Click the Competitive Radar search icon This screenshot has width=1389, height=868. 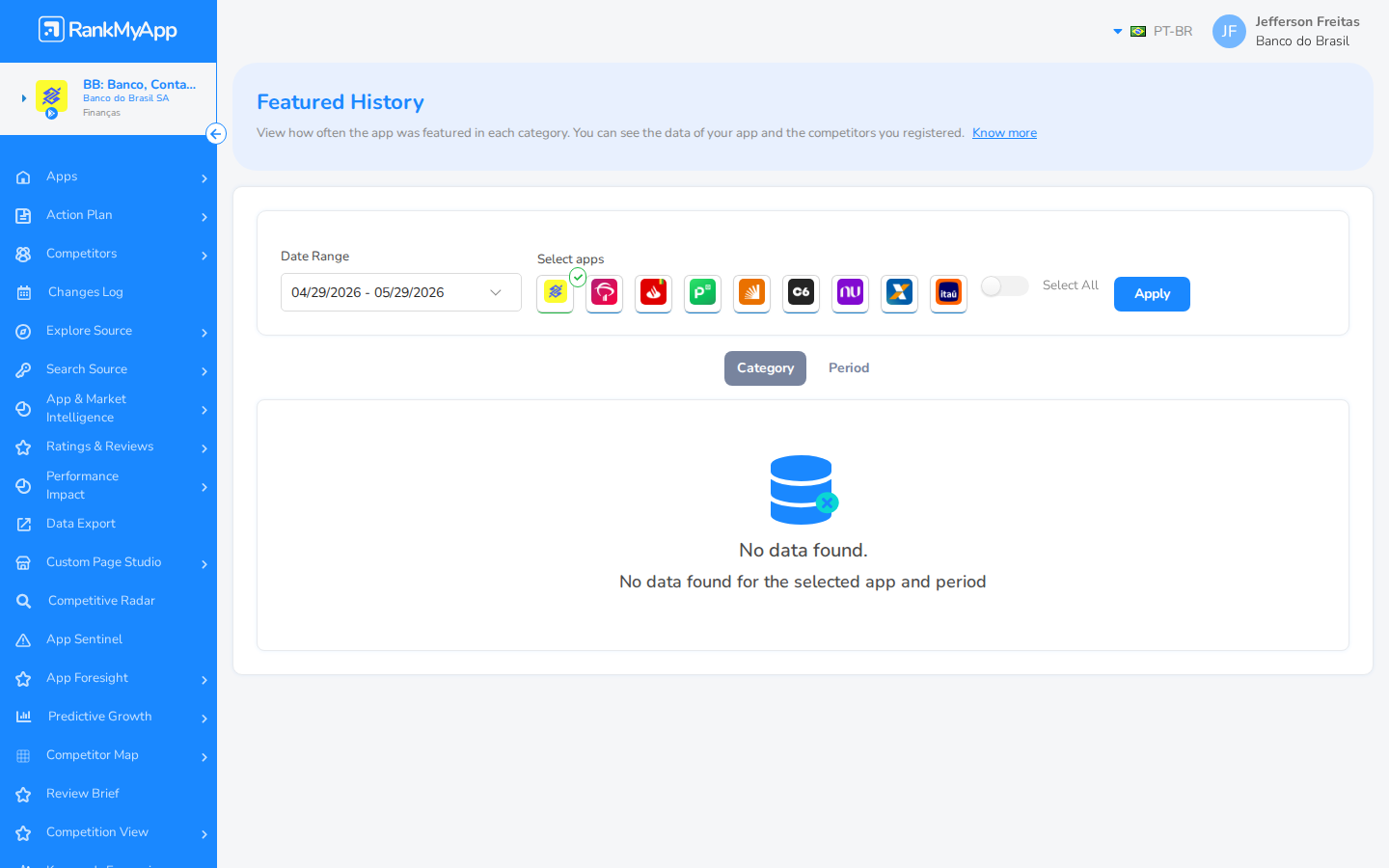[x=23, y=602]
